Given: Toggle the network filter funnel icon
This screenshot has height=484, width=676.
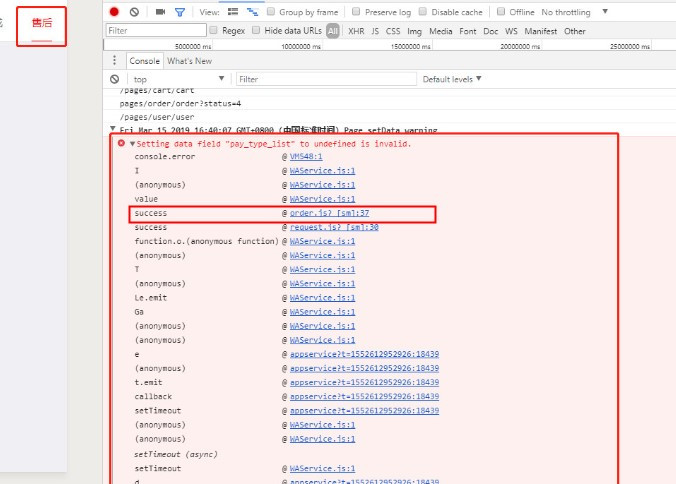Looking at the screenshot, I should coord(180,12).
